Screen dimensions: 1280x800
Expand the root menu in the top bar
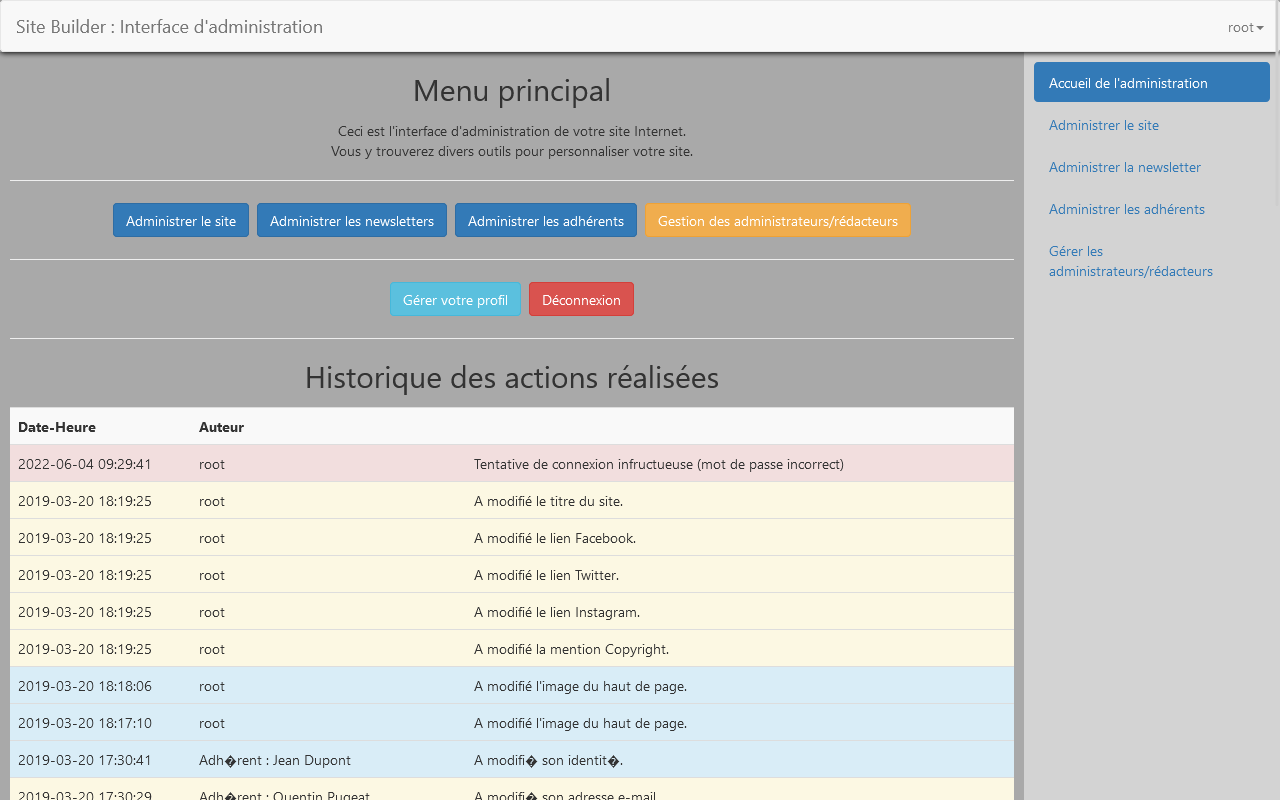pyautogui.click(x=1245, y=27)
